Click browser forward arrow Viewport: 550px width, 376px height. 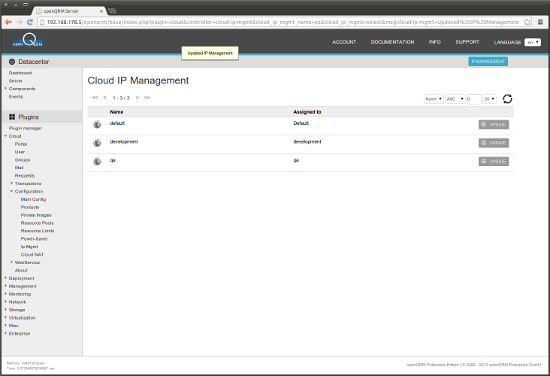[19, 22]
